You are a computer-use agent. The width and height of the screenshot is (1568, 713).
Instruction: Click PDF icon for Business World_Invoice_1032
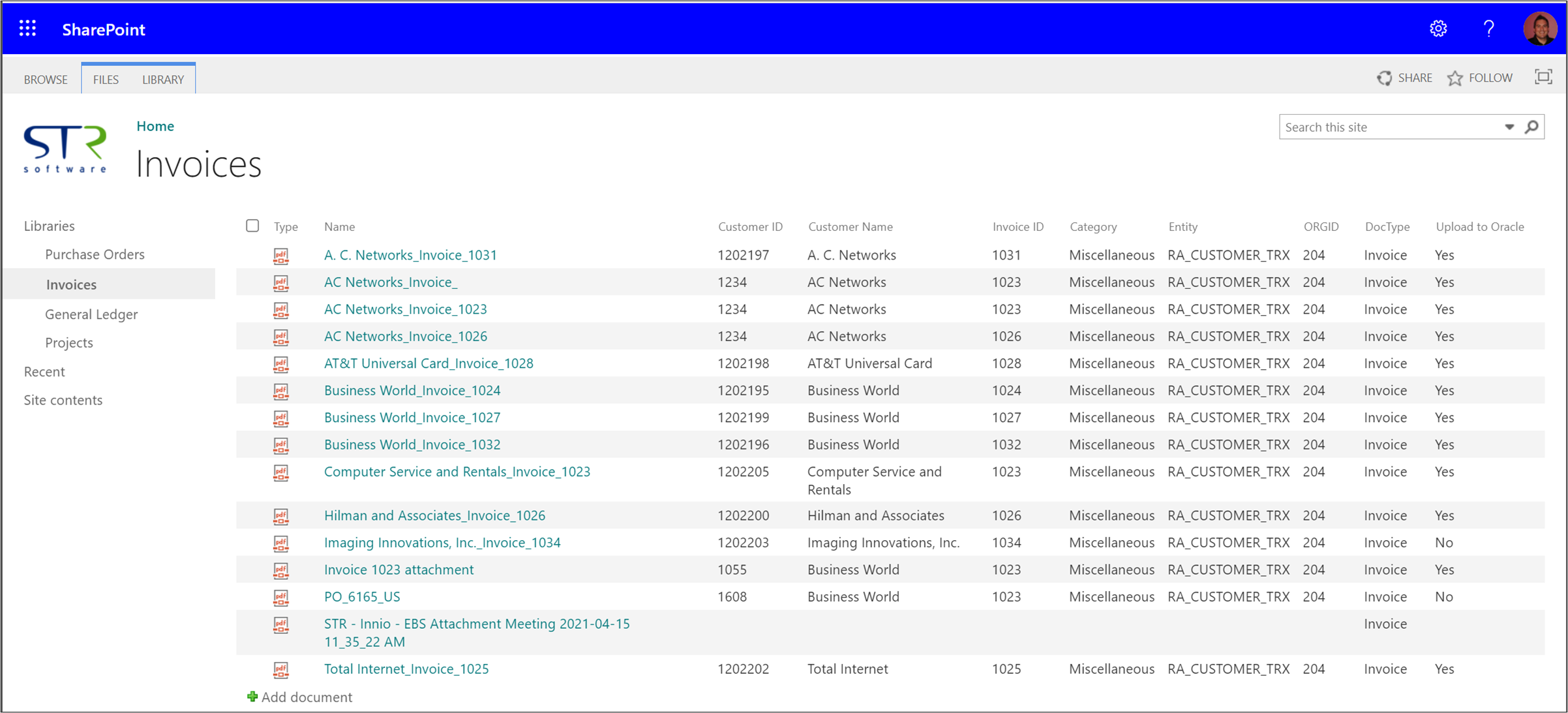pos(281,446)
